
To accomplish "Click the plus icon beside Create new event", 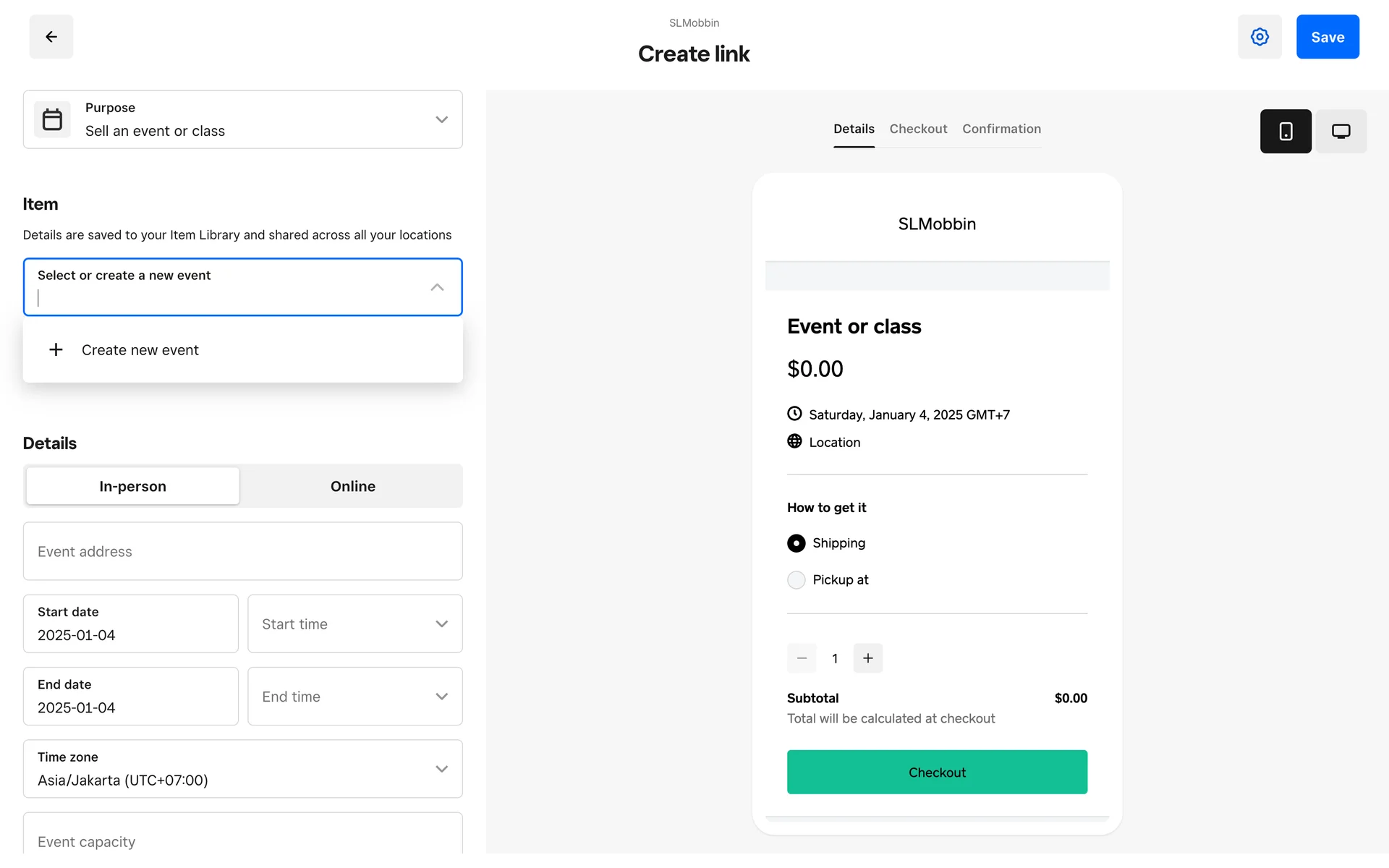I will [56, 350].
